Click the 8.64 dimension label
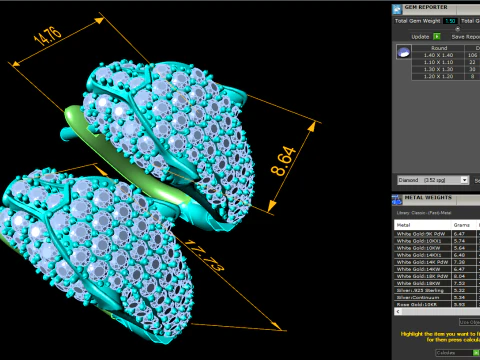 coord(283,161)
